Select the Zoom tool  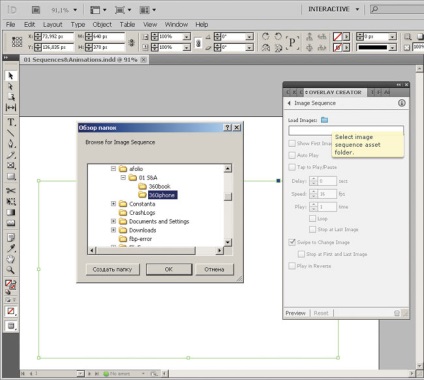click(x=11, y=270)
